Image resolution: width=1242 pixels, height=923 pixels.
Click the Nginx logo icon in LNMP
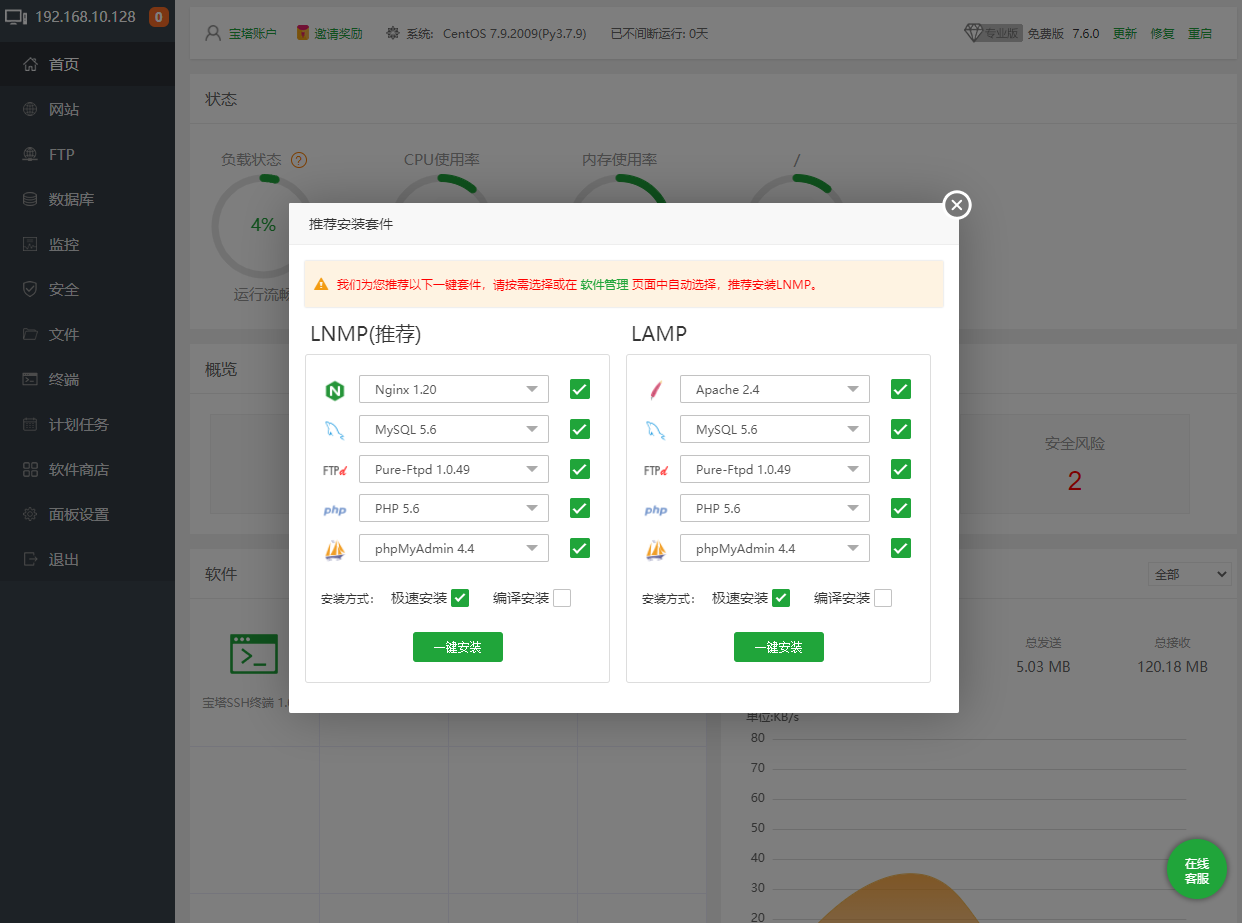coord(334,390)
